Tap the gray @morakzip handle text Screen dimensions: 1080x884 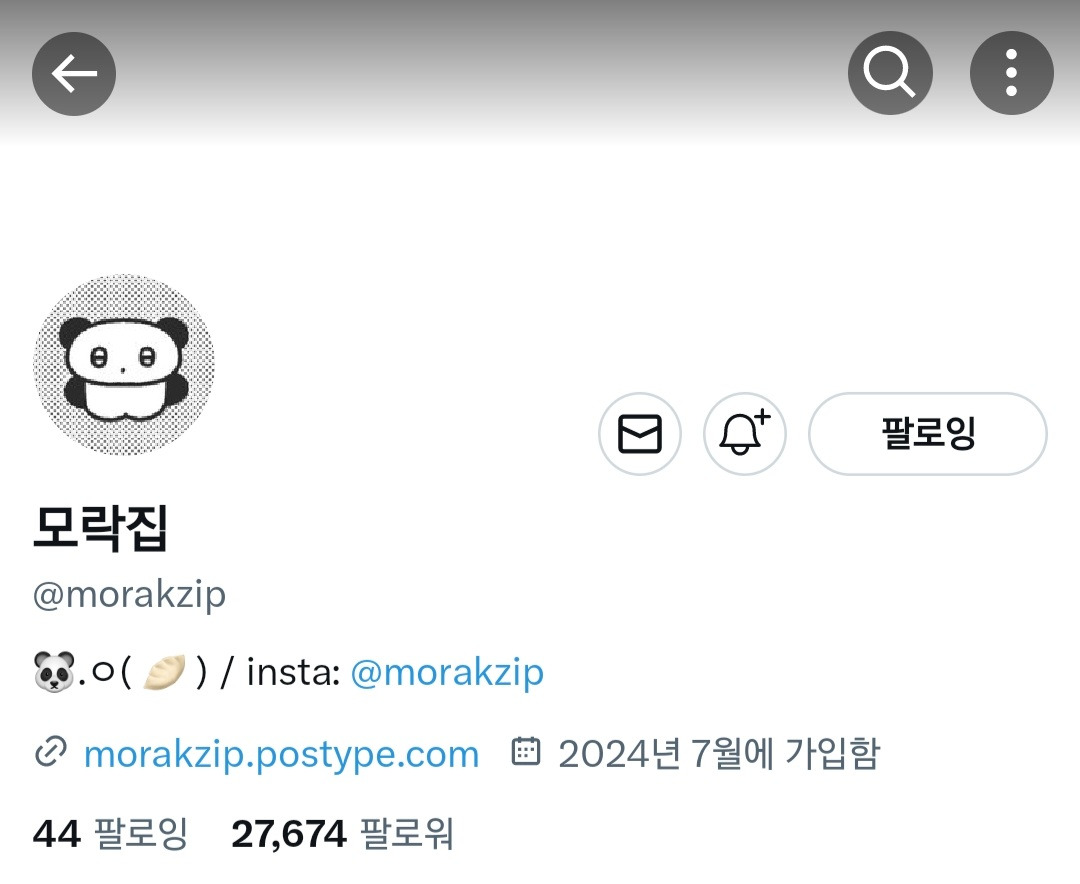tap(129, 595)
